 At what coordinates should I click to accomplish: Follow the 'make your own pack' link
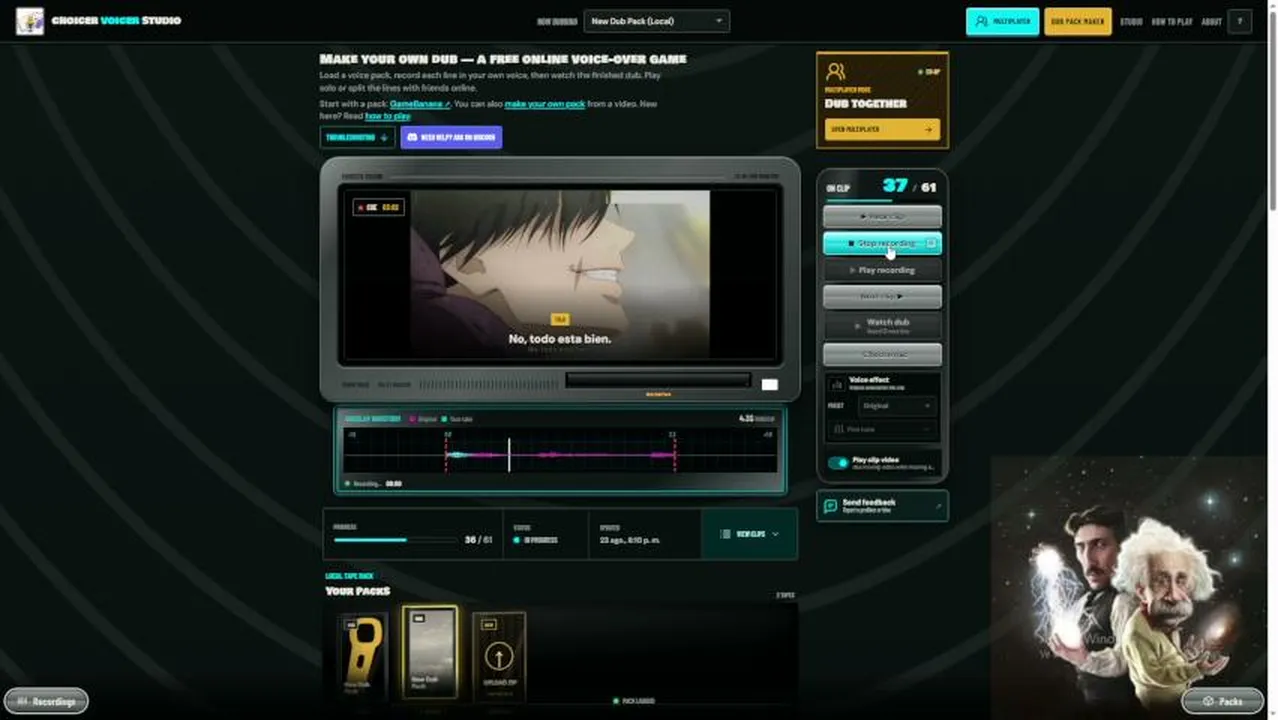(545, 104)
